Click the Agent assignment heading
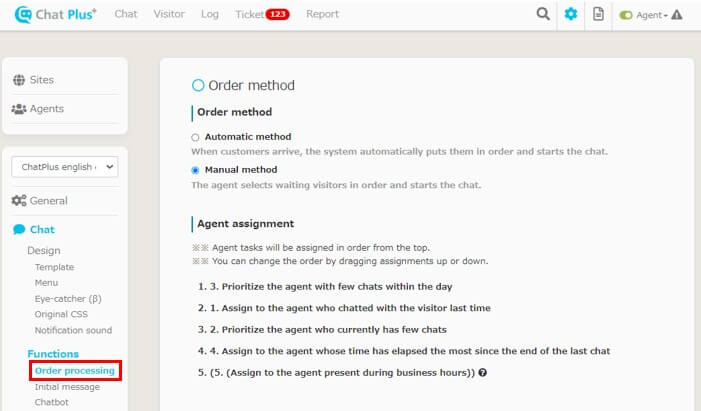The width and height of the screenshot is (701, 411). point(245,224)
